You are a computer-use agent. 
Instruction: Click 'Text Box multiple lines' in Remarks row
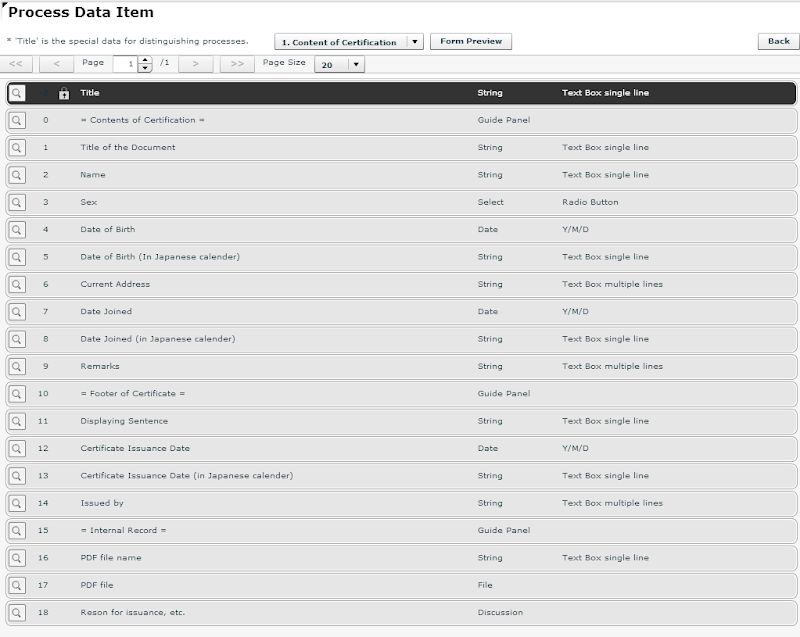click(612, 366)
